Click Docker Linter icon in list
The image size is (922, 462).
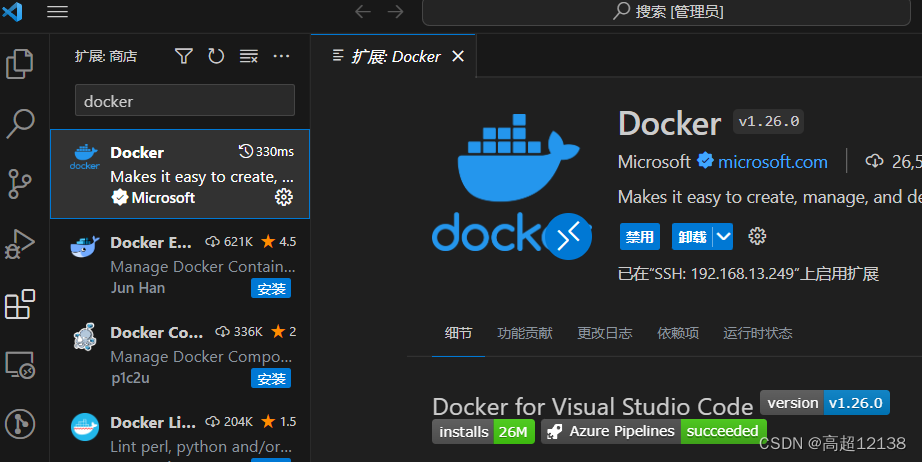tap(85, 427)
